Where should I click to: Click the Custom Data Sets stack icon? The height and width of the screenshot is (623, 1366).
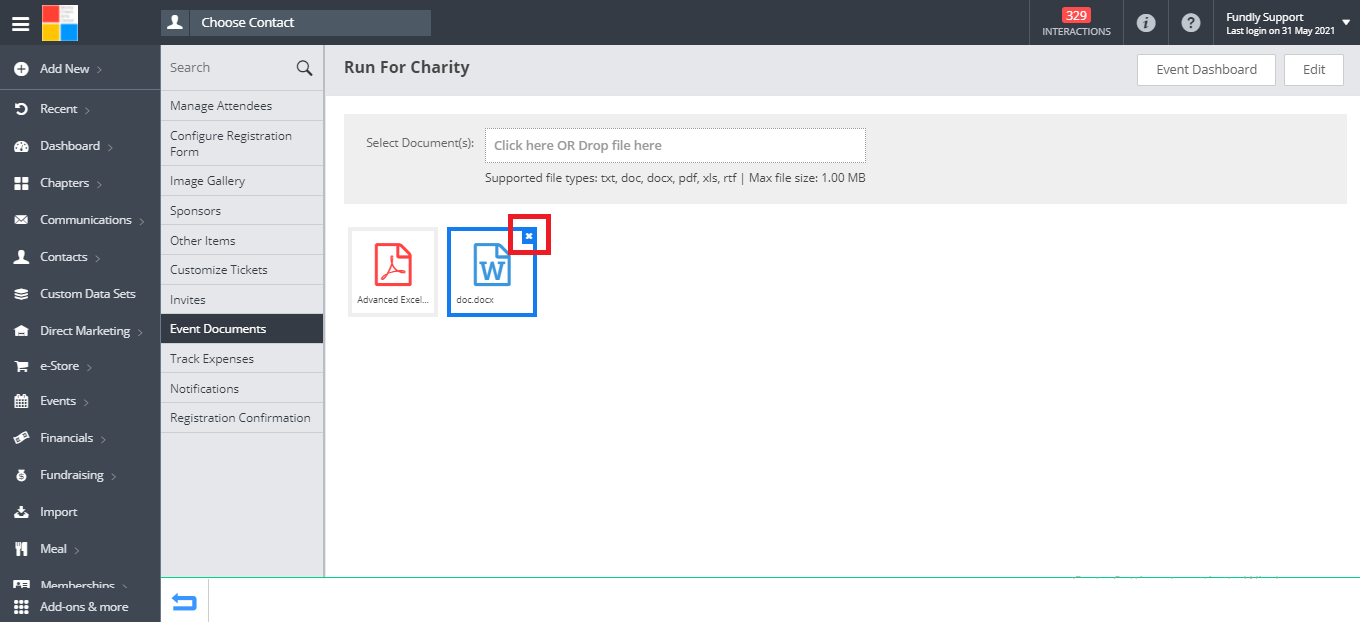21,294
